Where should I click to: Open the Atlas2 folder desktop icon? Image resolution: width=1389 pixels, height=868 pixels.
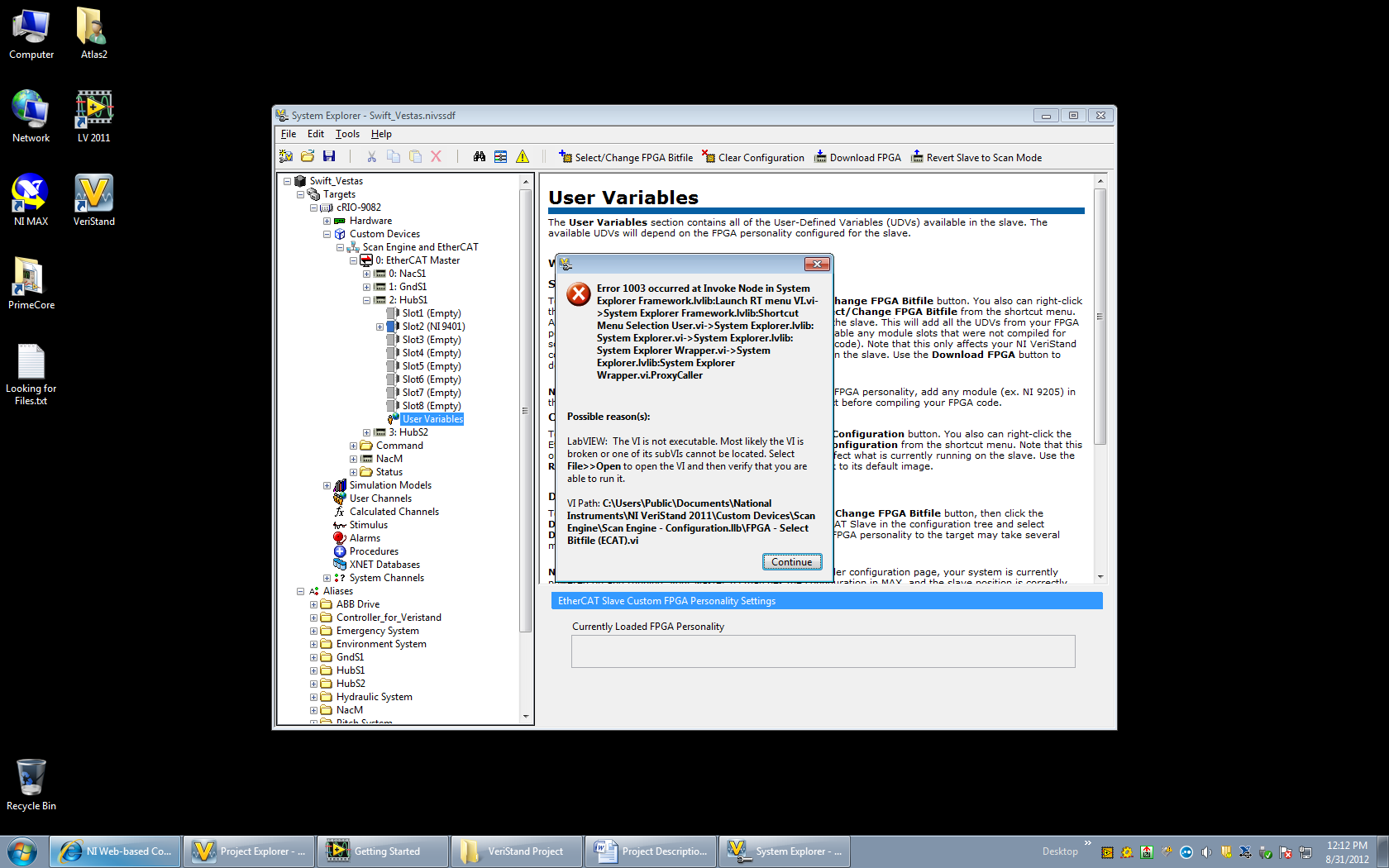(93, 35)
